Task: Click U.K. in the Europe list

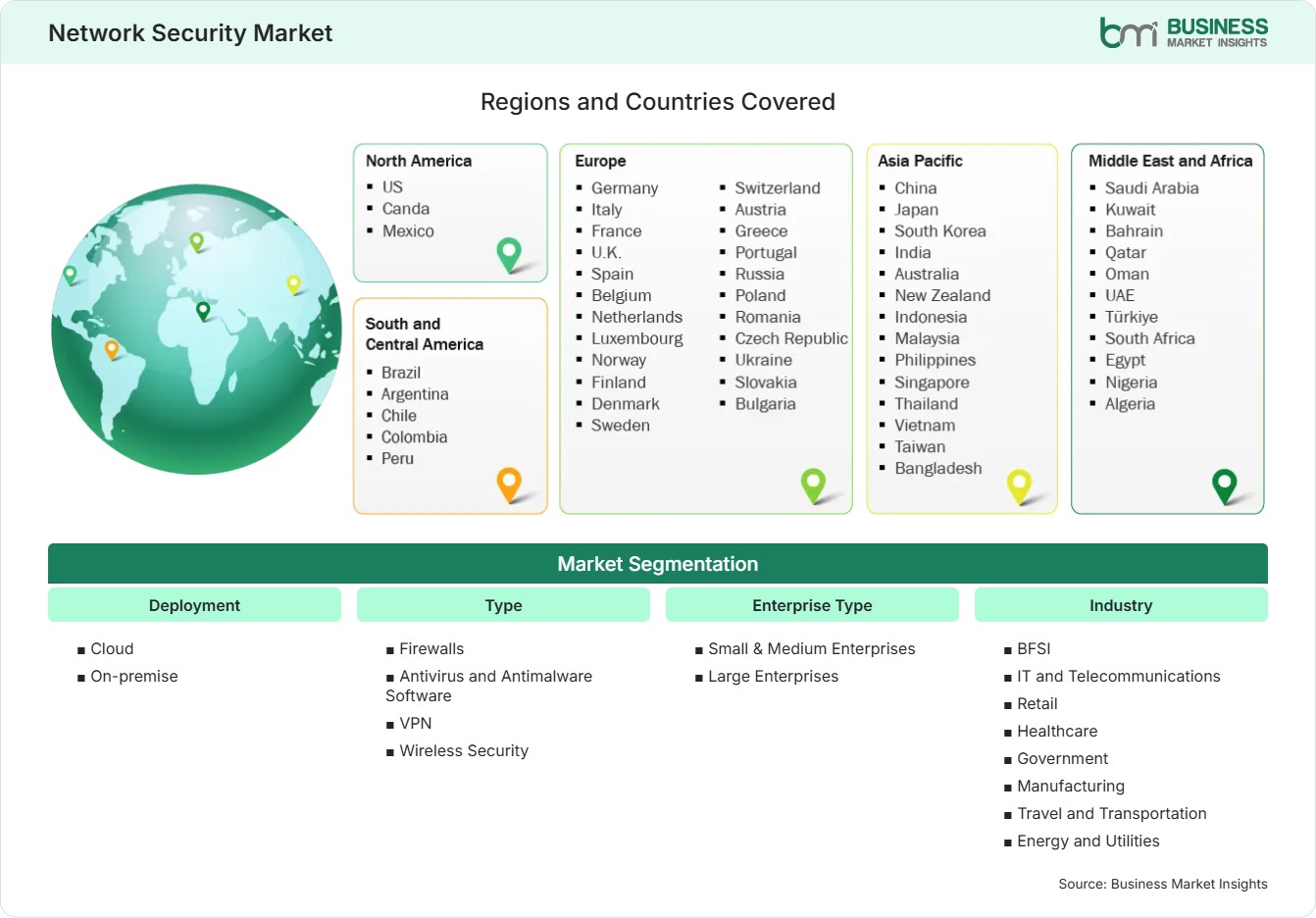Action: pyautogui.click(x=606, y=253)
